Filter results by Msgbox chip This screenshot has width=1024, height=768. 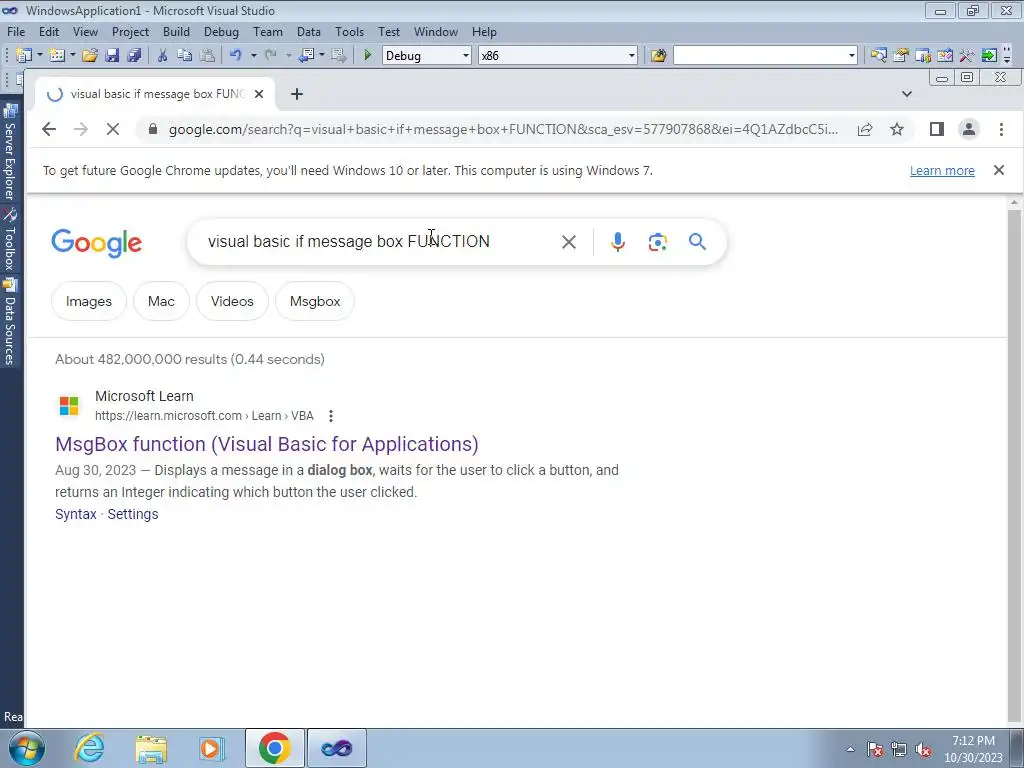(315, 301)
